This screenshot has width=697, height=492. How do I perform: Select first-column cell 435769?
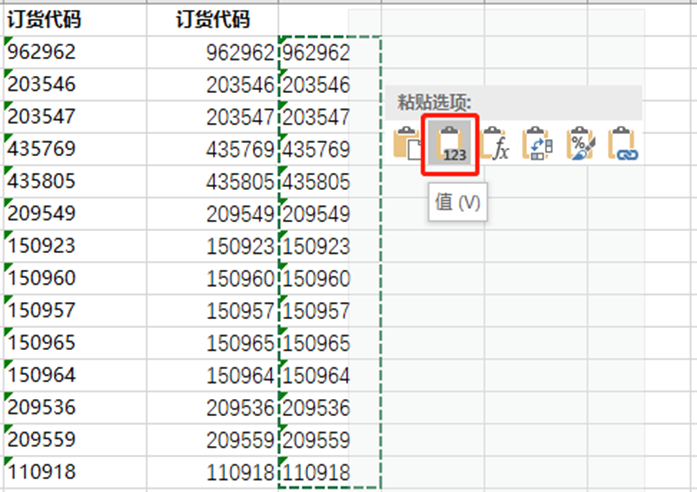[75, 149]
